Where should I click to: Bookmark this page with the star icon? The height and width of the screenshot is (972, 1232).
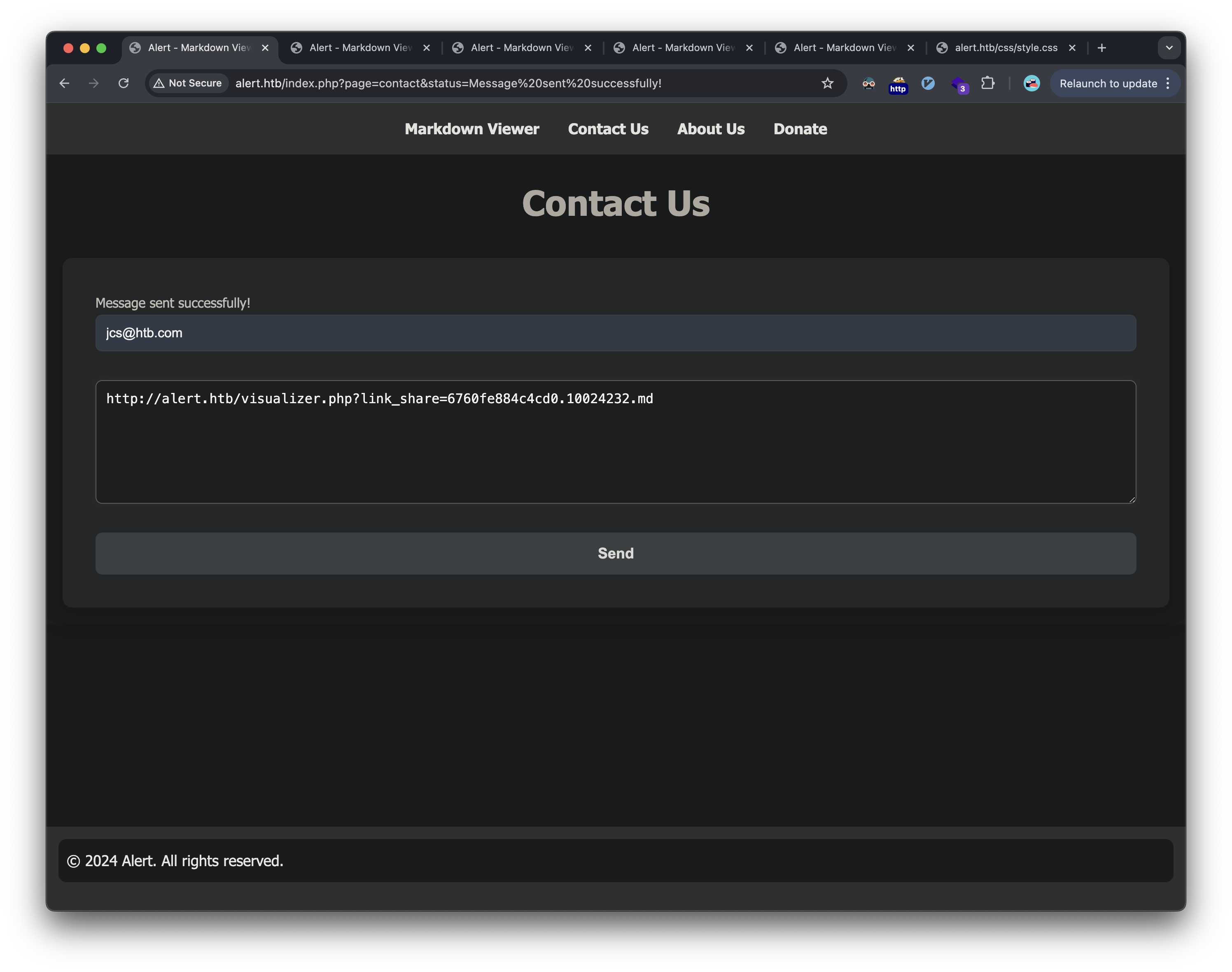click(x=827, y=83)
